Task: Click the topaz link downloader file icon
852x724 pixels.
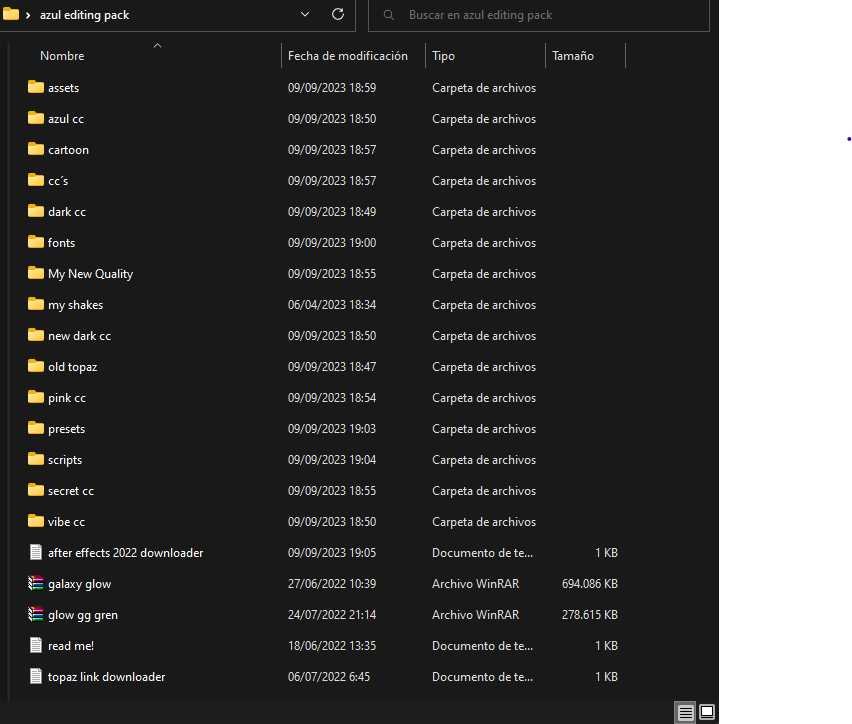Action: pos(36,676)
